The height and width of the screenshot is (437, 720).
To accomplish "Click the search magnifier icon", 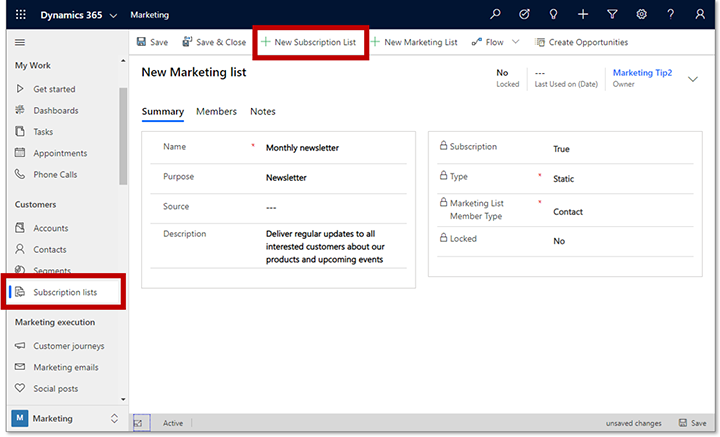I will 495,15.
